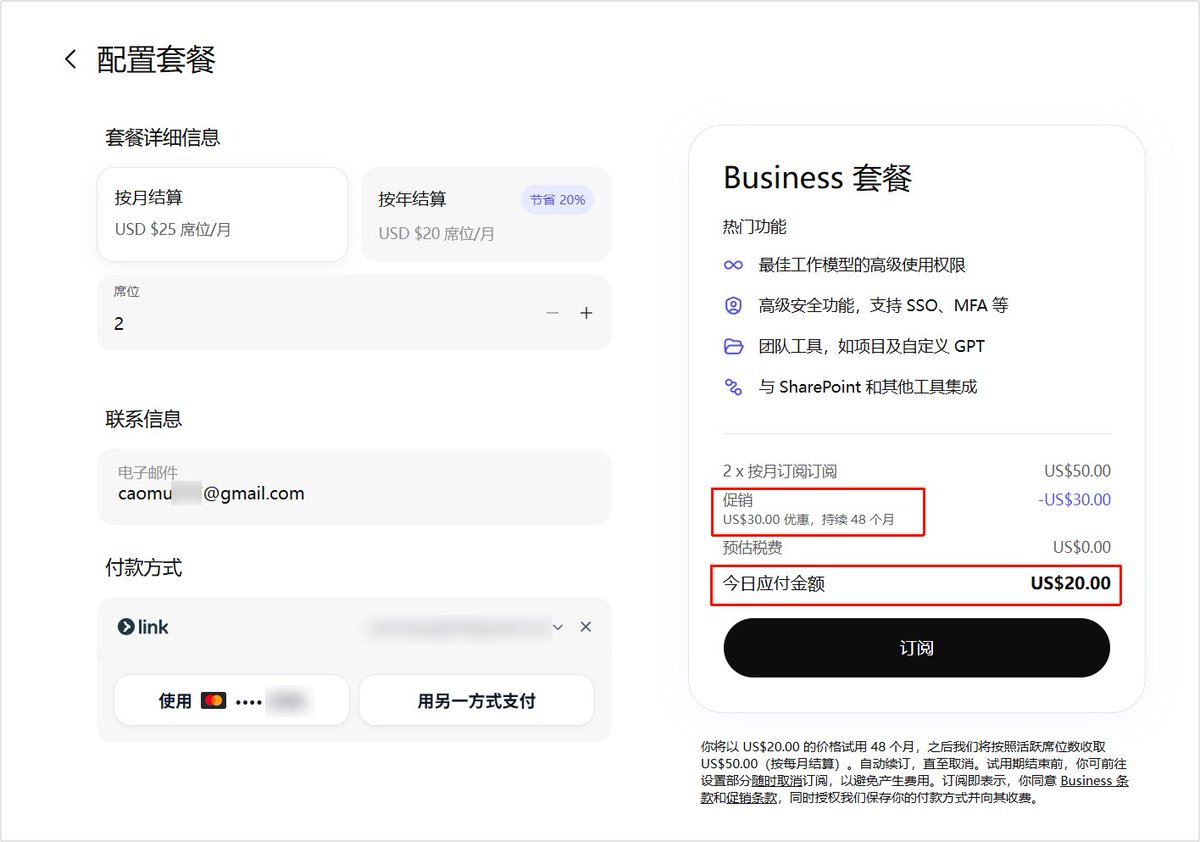Click US$30.00 优惠，持续 48 个月 text
The height and width of the screenshot is (842, 1200).
(x=808, y=520)
